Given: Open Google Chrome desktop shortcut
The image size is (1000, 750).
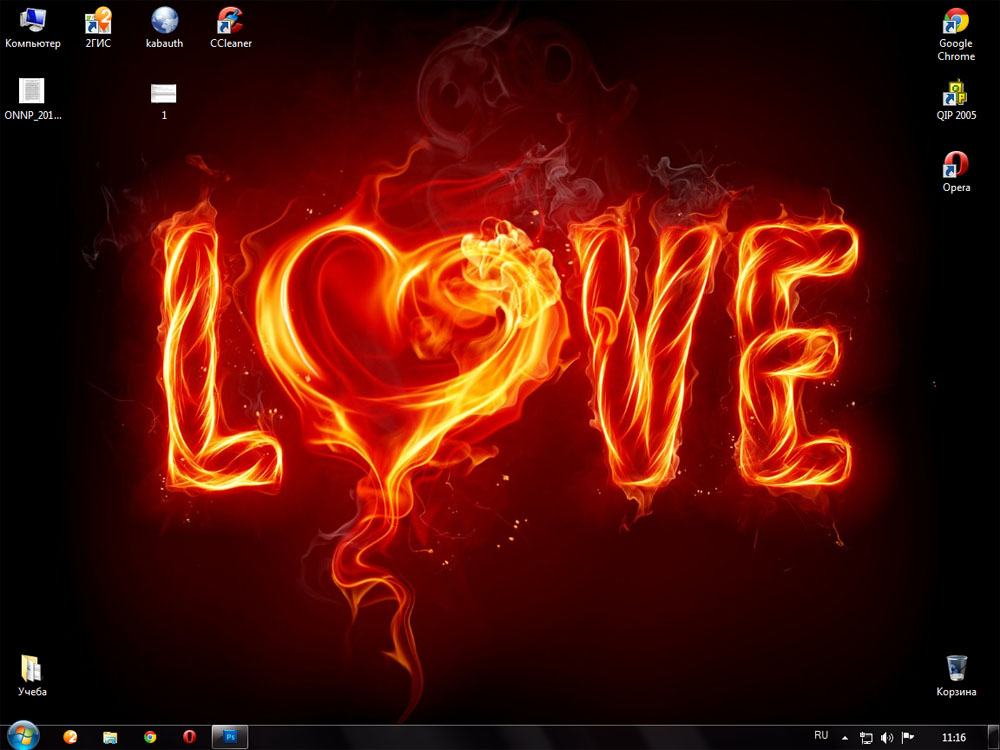Looking at the screenshot, I should click(955, 34).
